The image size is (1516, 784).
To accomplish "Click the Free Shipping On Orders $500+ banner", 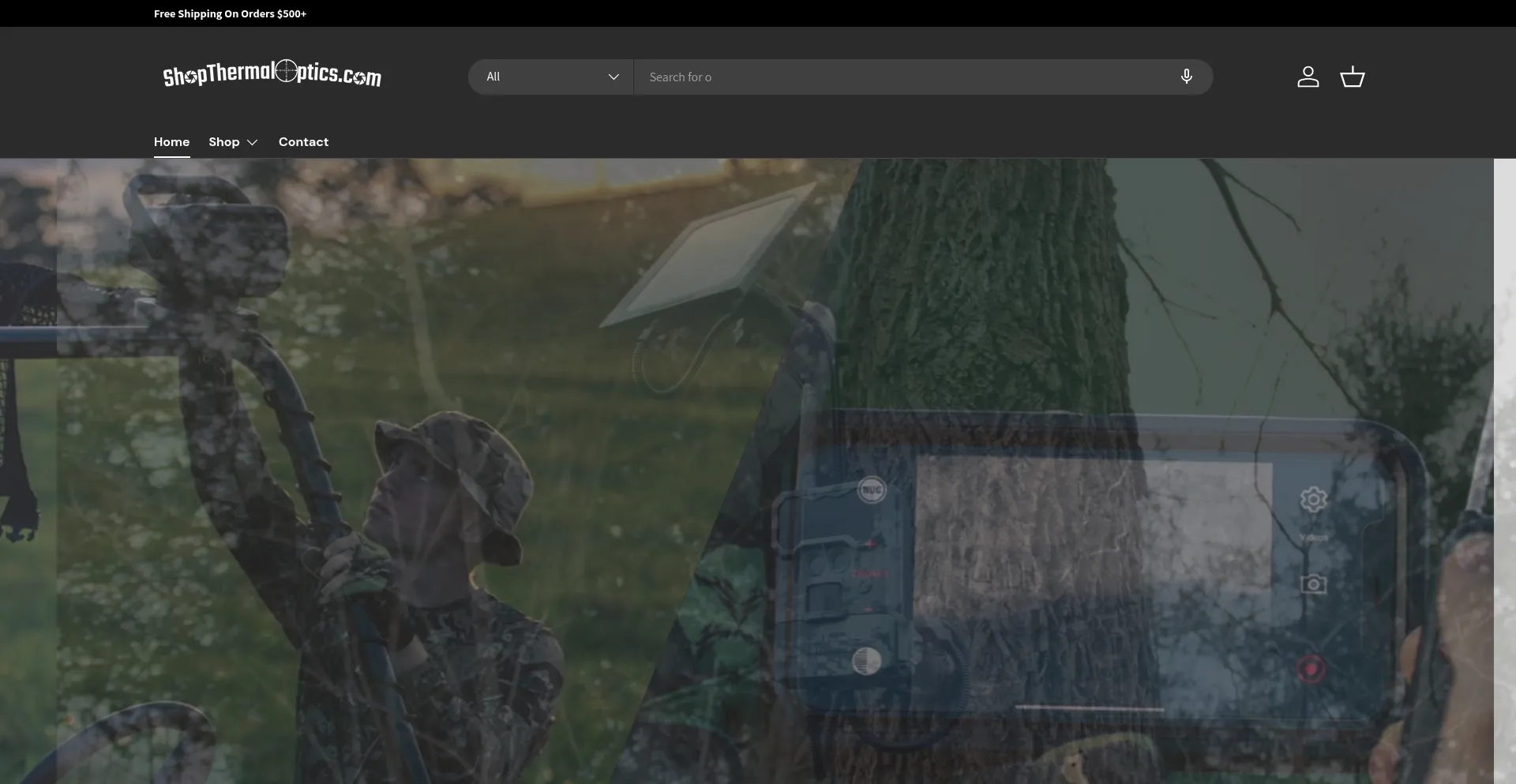I will tap(230, 13).
